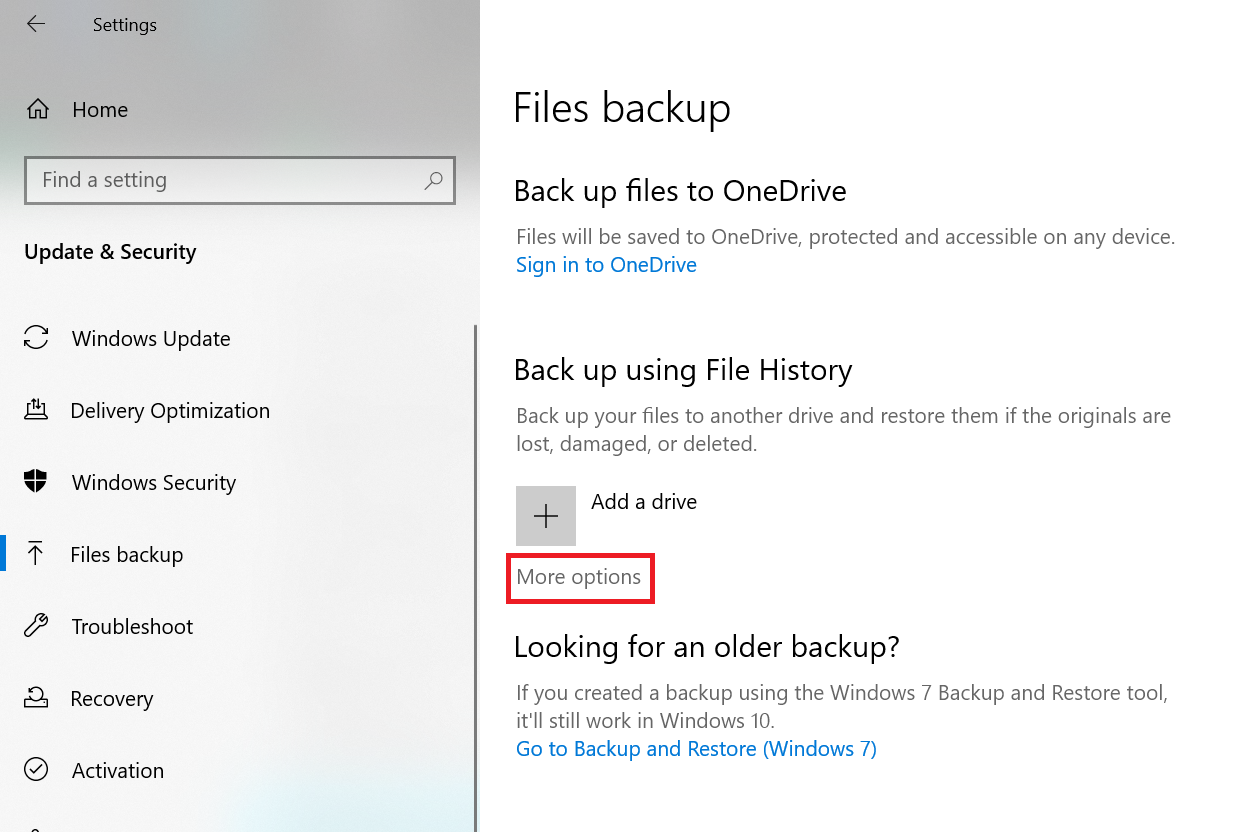Click Back up using File History heading
The image size is (1241, 832).
pyautogui.click(x=683, y=370)
